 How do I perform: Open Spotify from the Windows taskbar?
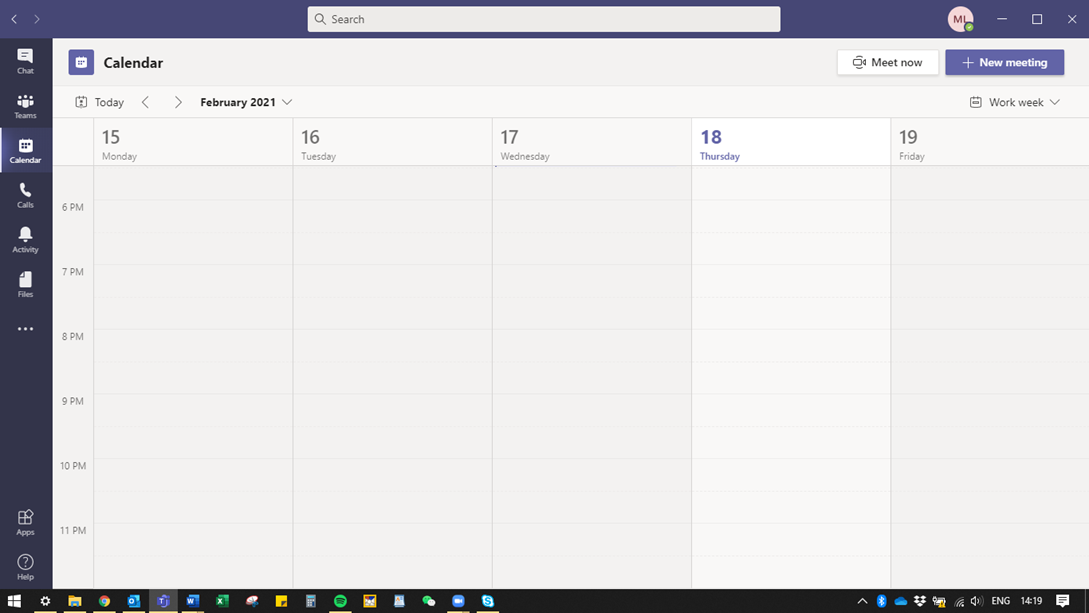click(340, 601)
